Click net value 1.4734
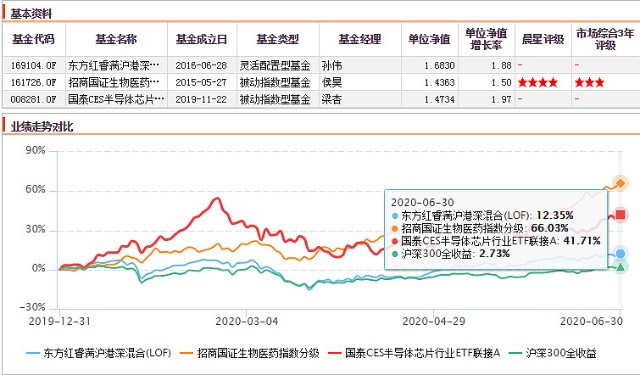Image resolution: width=640 pixels, height=375 pixels. coord(439,100)
